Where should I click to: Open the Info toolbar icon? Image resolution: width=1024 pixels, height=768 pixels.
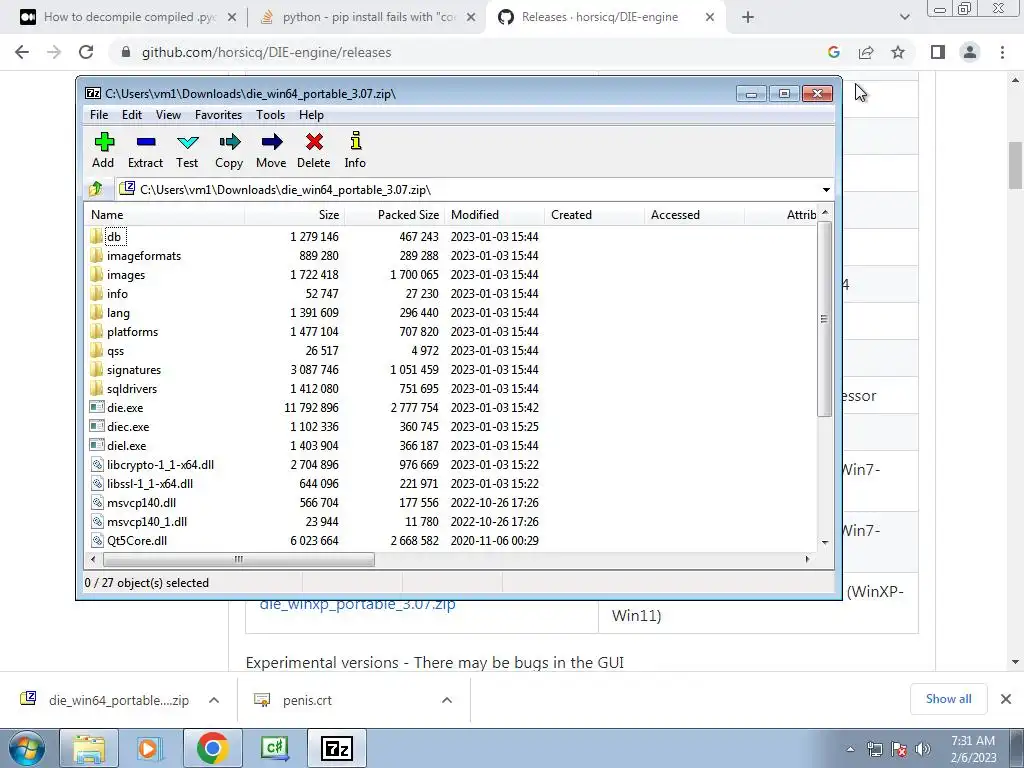(355, 141)
